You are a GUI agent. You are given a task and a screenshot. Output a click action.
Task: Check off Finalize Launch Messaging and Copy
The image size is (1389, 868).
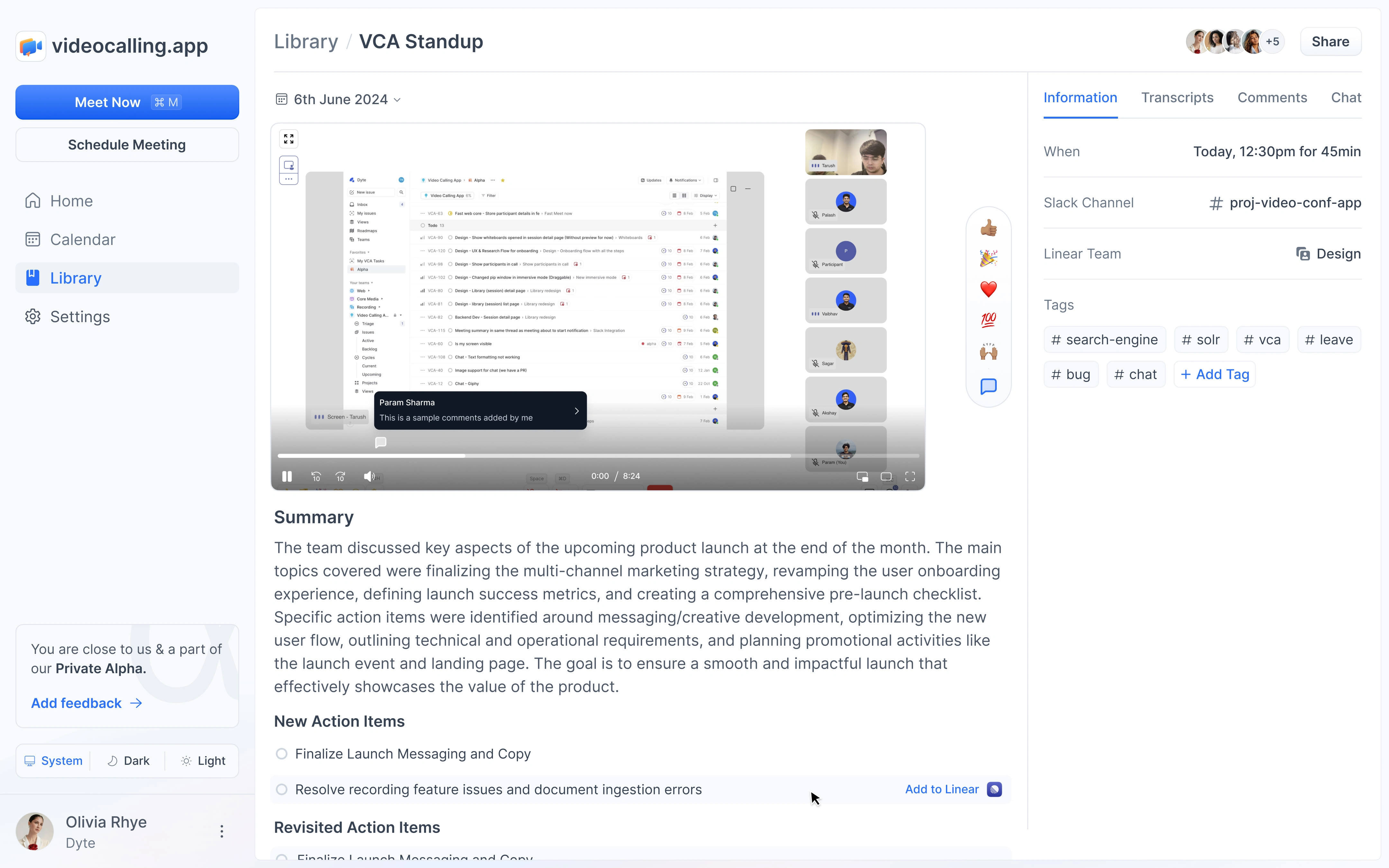[x=281, y=754]
